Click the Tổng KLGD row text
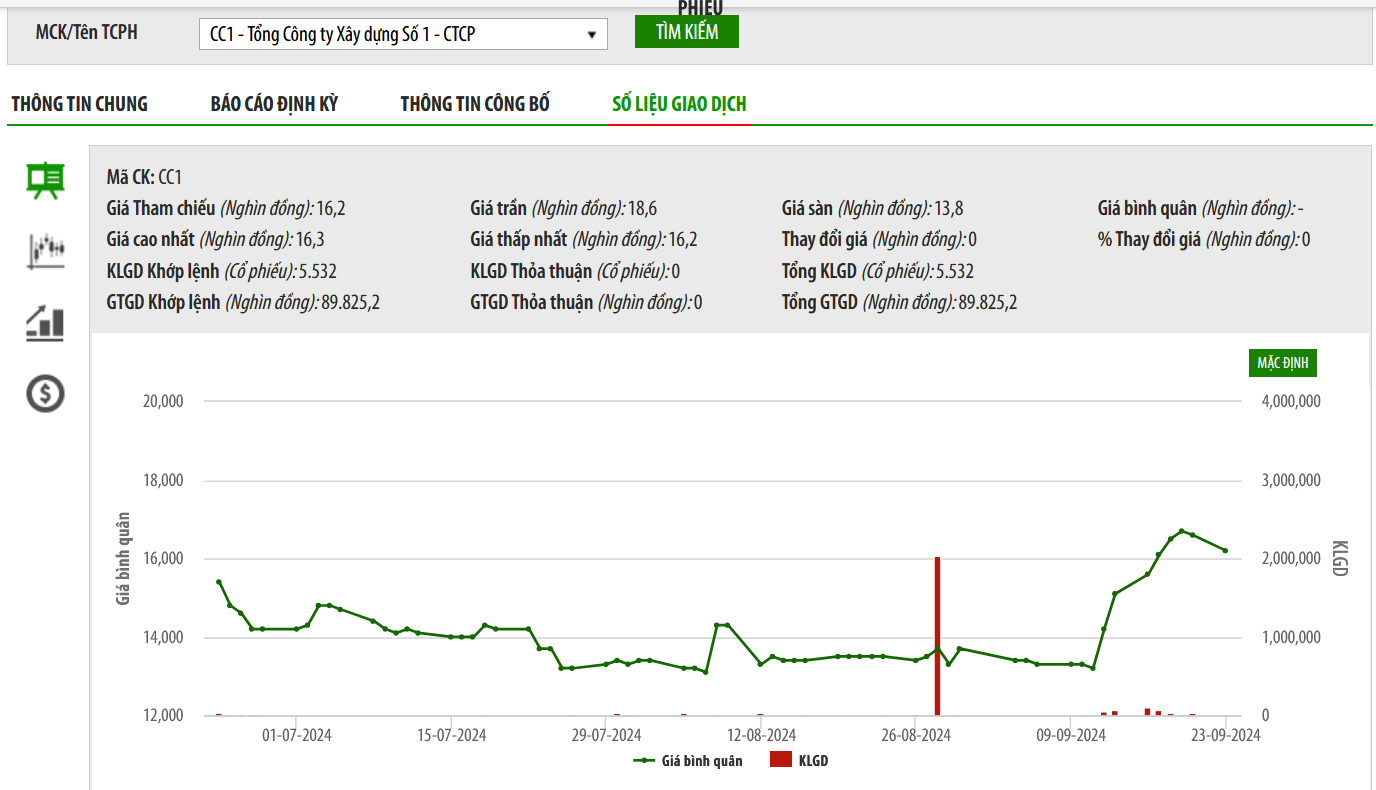This screenshot has width=1376, height=790. [878, 271]
